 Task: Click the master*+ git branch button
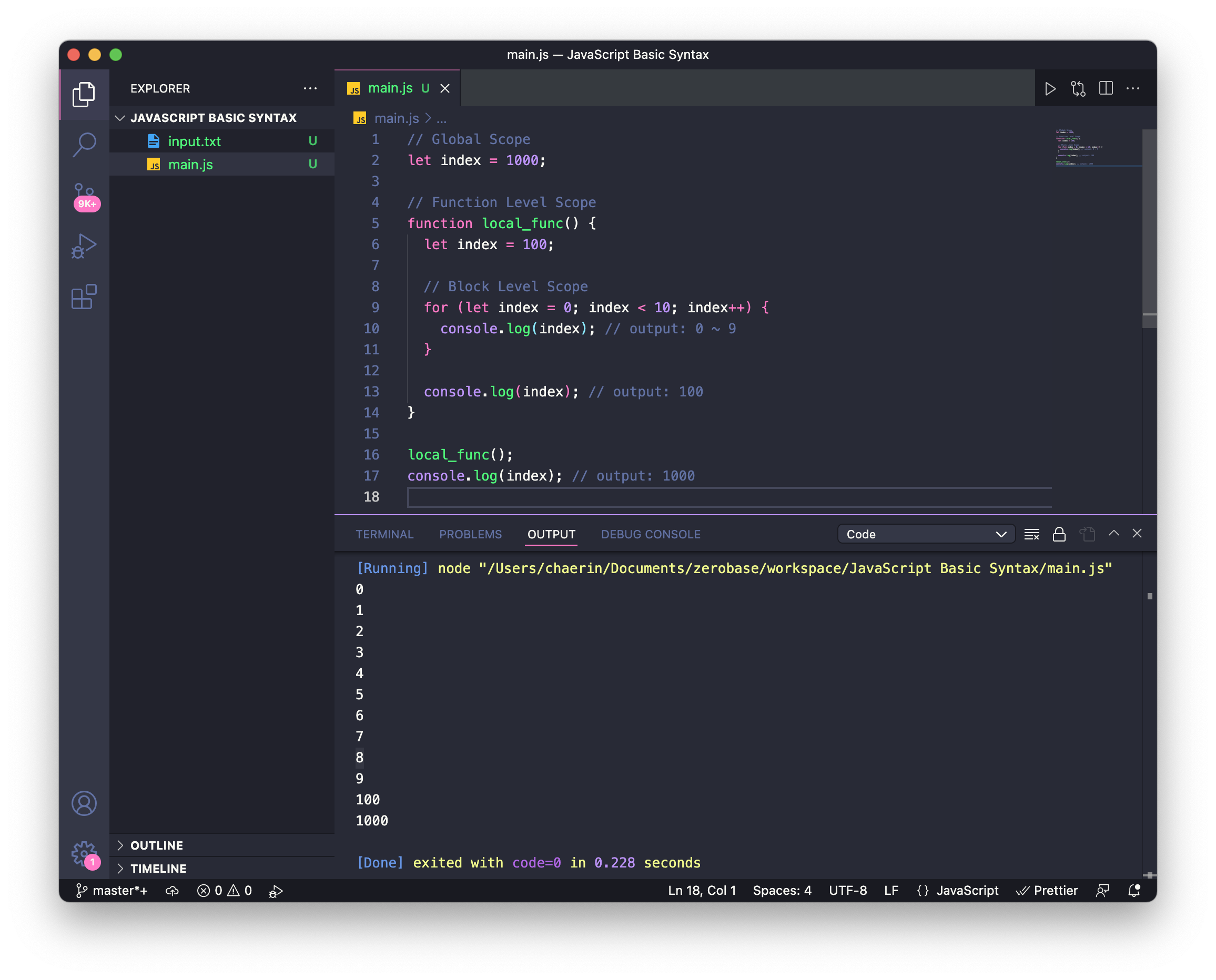click(x=113, y=890)
